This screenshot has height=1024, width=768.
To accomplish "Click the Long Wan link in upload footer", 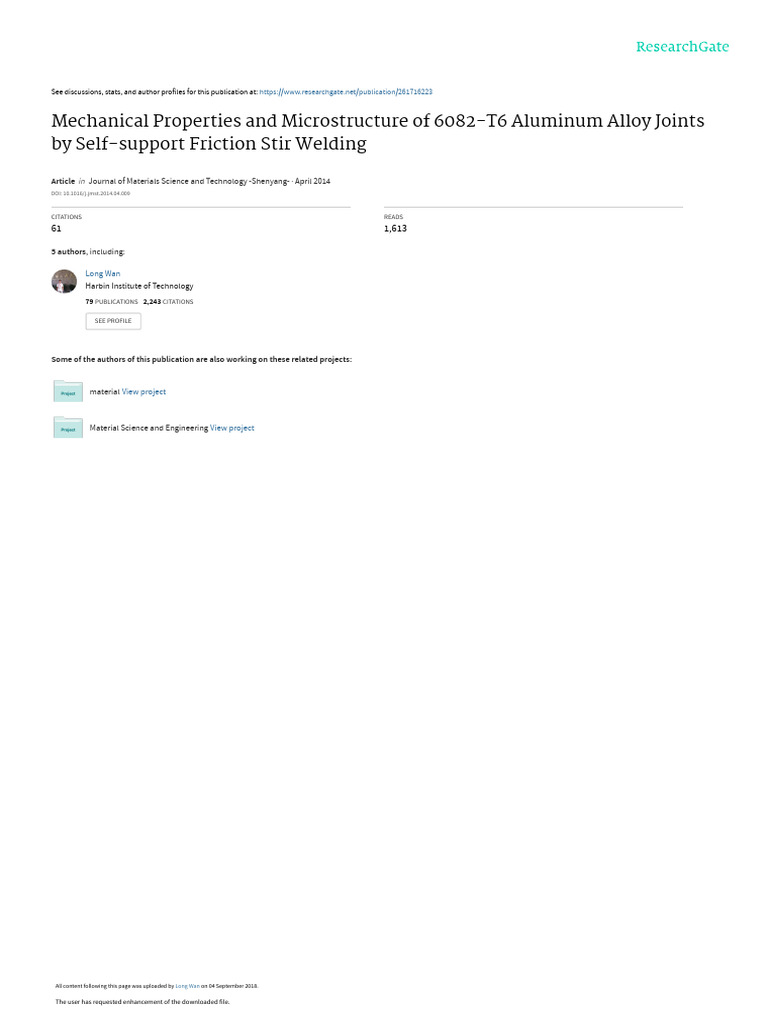I will click(x=187, y=986).
